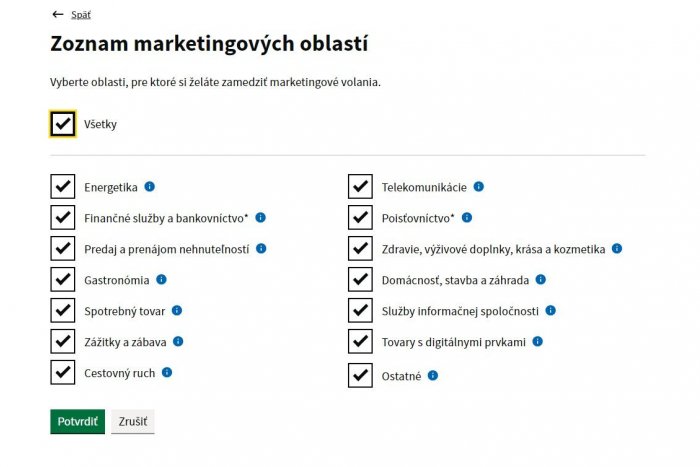Screen dimensions: 700x467
Task: Go back using the Späť link
Action: tap(80, 15)
